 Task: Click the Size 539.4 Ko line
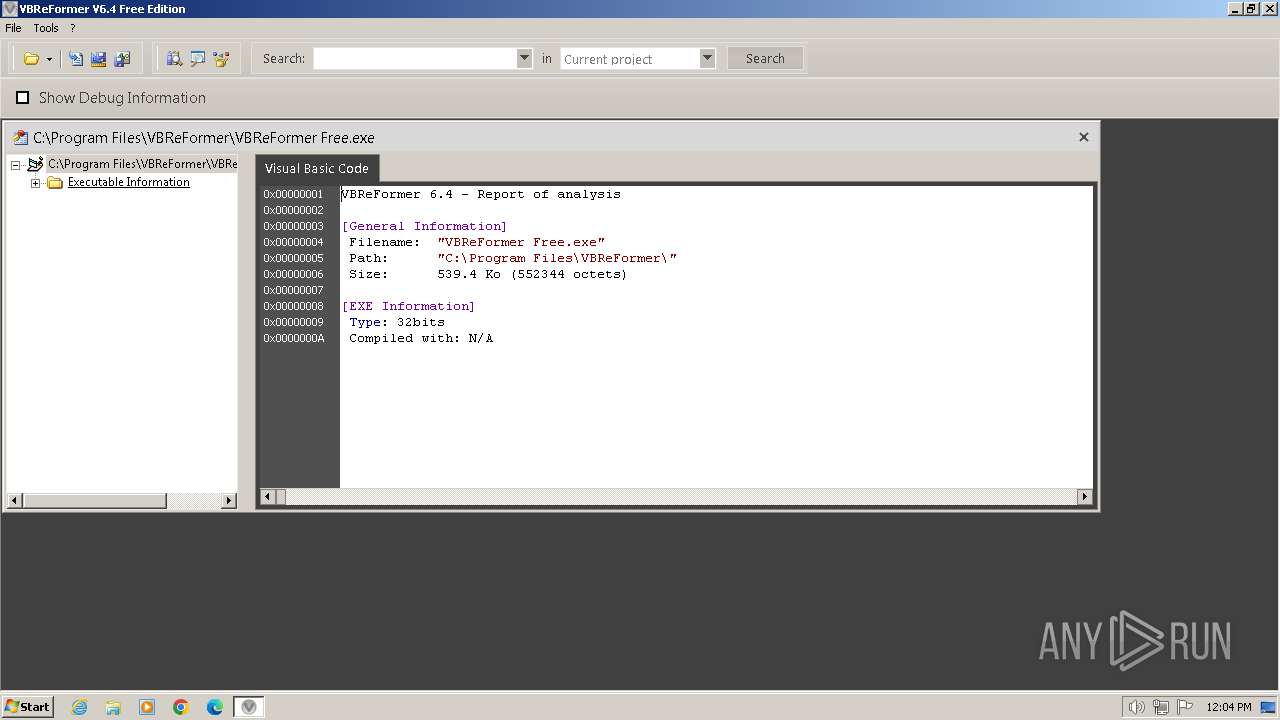487,274
